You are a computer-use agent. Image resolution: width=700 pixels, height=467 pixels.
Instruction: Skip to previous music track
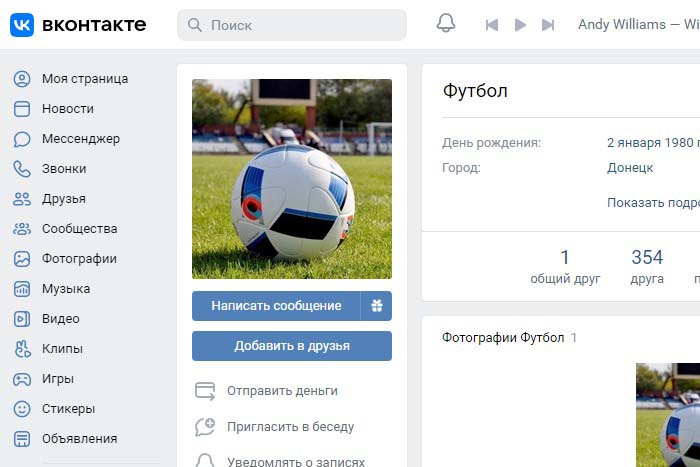pos(492,25)
